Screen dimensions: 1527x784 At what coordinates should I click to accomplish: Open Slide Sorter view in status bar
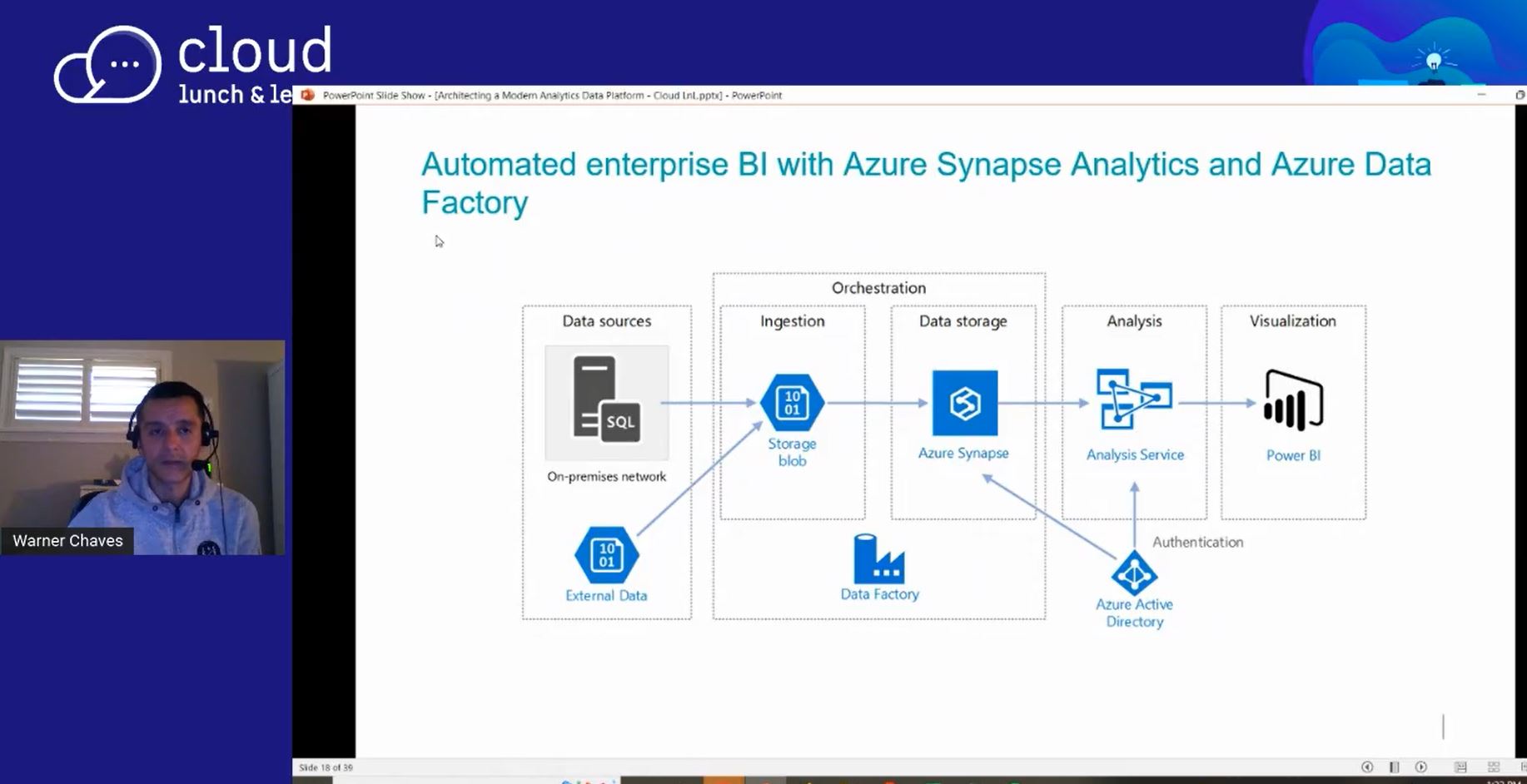(x=1493, y=767)
